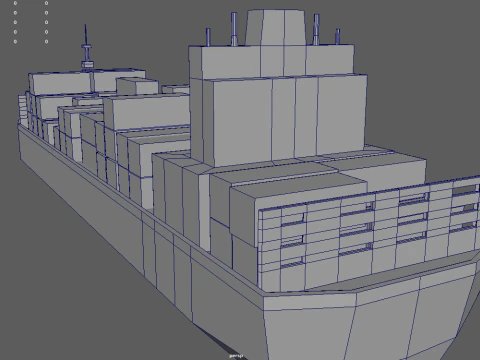This screenshot has width=480, height=360.
Task: Click the persp camera label in the viewport
Action: (x=236, y=356)
